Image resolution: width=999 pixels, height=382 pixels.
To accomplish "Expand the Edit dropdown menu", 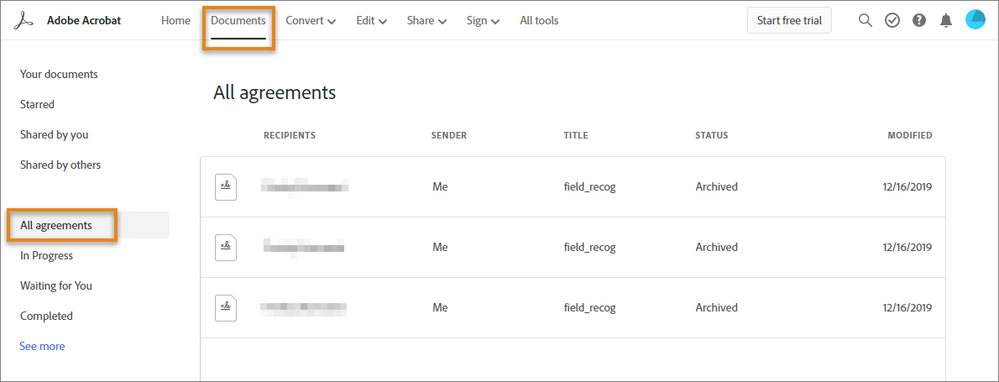I will (371, 20).
